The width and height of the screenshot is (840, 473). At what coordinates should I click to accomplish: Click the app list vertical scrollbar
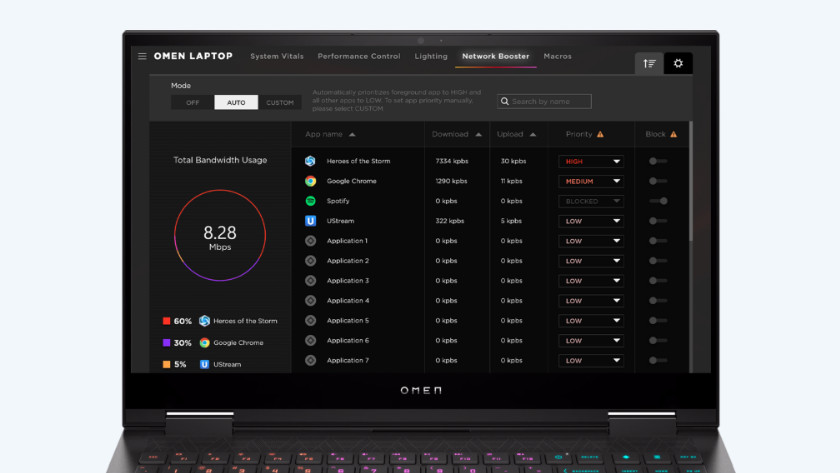(691, 182)
